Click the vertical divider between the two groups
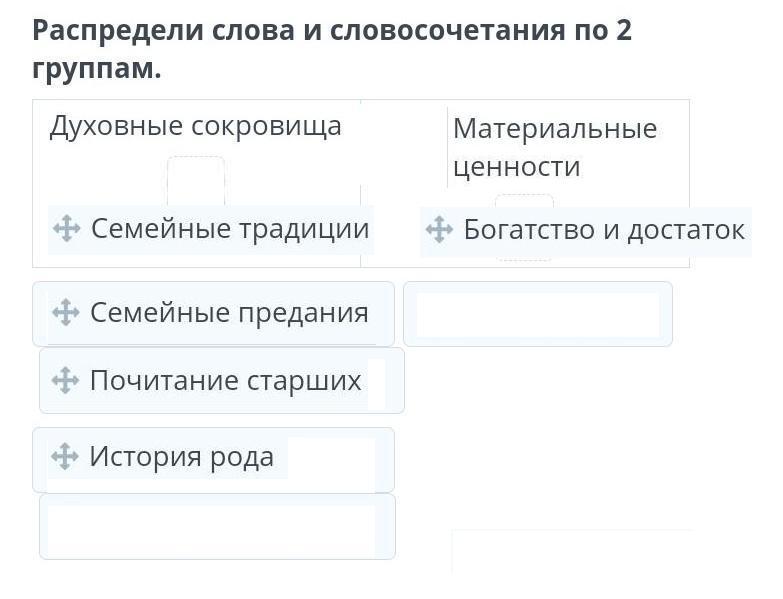Image resolution: width=783 pixels, height=599 pixels. (361, 150)
